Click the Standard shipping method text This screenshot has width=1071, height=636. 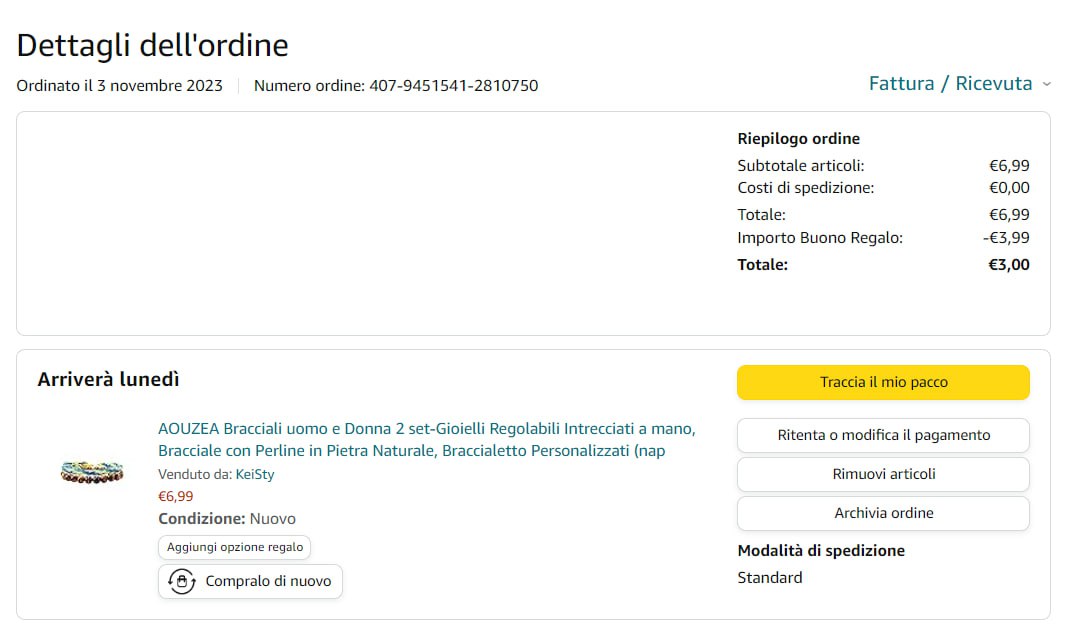769,577
